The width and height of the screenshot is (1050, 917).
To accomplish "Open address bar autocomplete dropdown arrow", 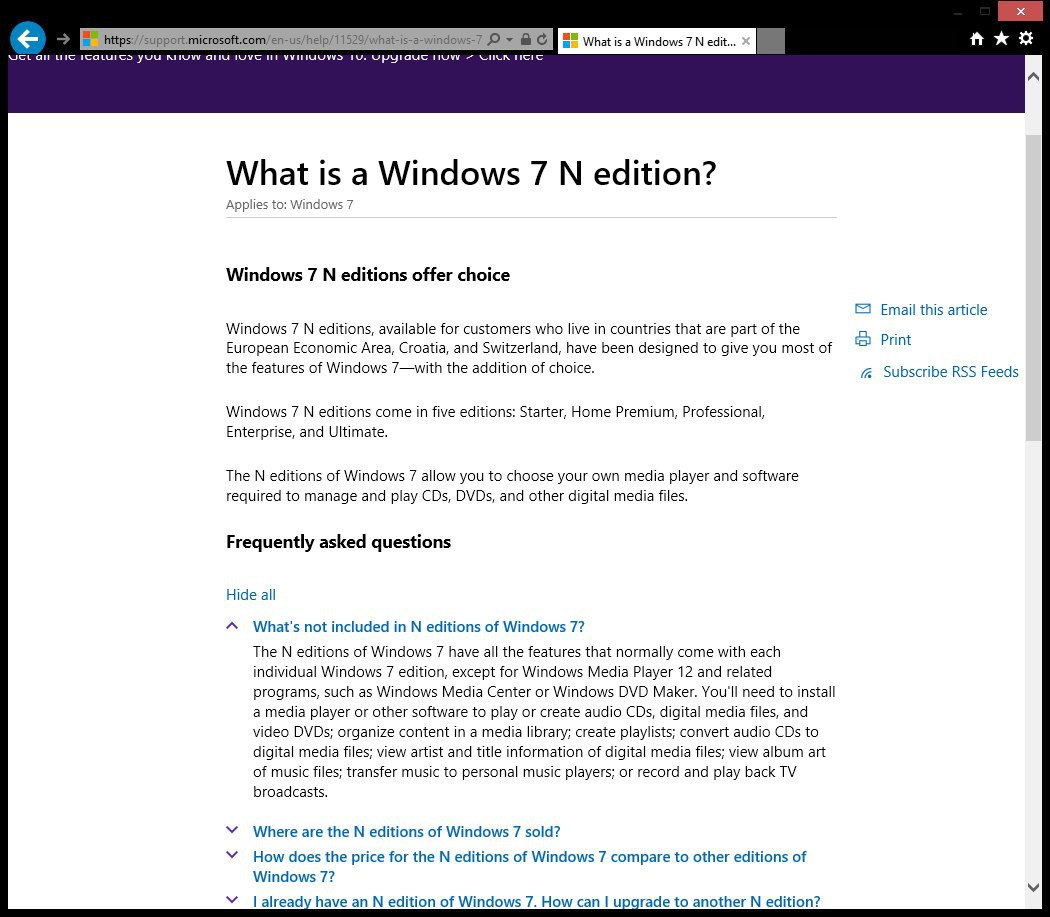I will 510,40.
